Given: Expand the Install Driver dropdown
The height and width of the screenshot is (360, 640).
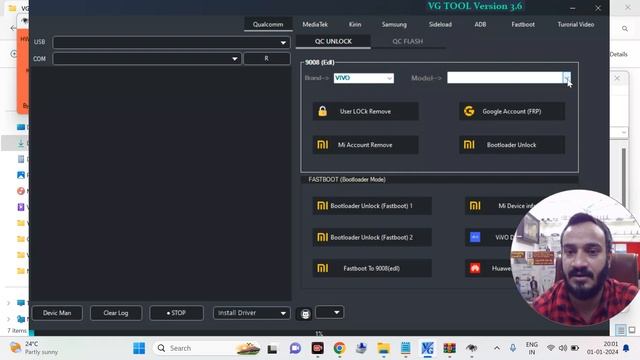Looking at the screenshot, I should 283,313.
